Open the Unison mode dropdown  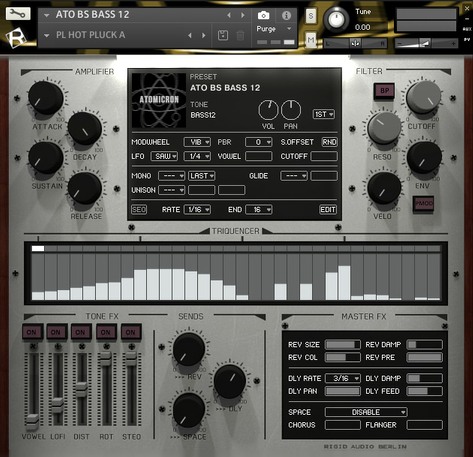(171, 190)
